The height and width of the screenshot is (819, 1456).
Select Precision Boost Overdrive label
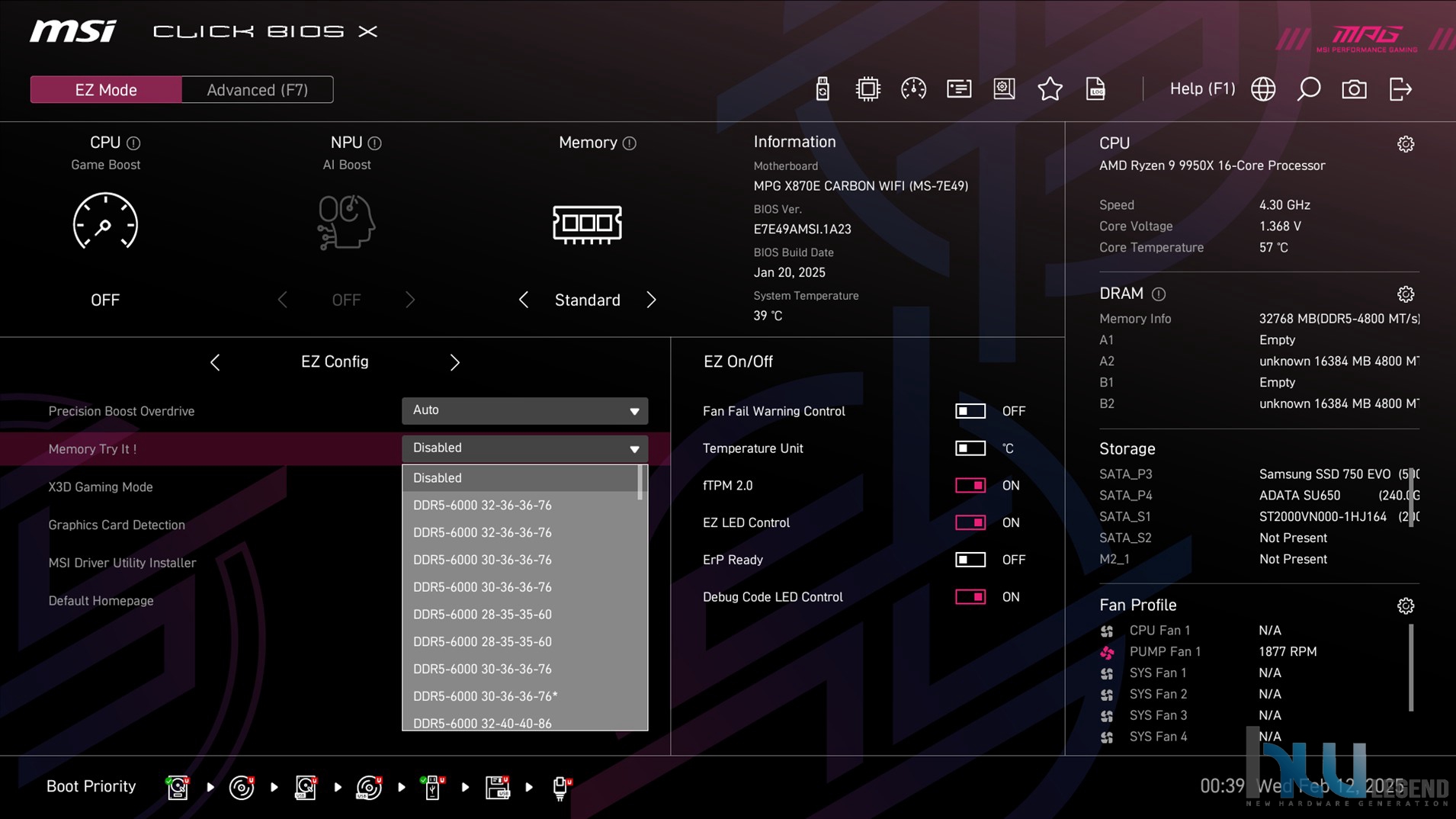(121, 411)
